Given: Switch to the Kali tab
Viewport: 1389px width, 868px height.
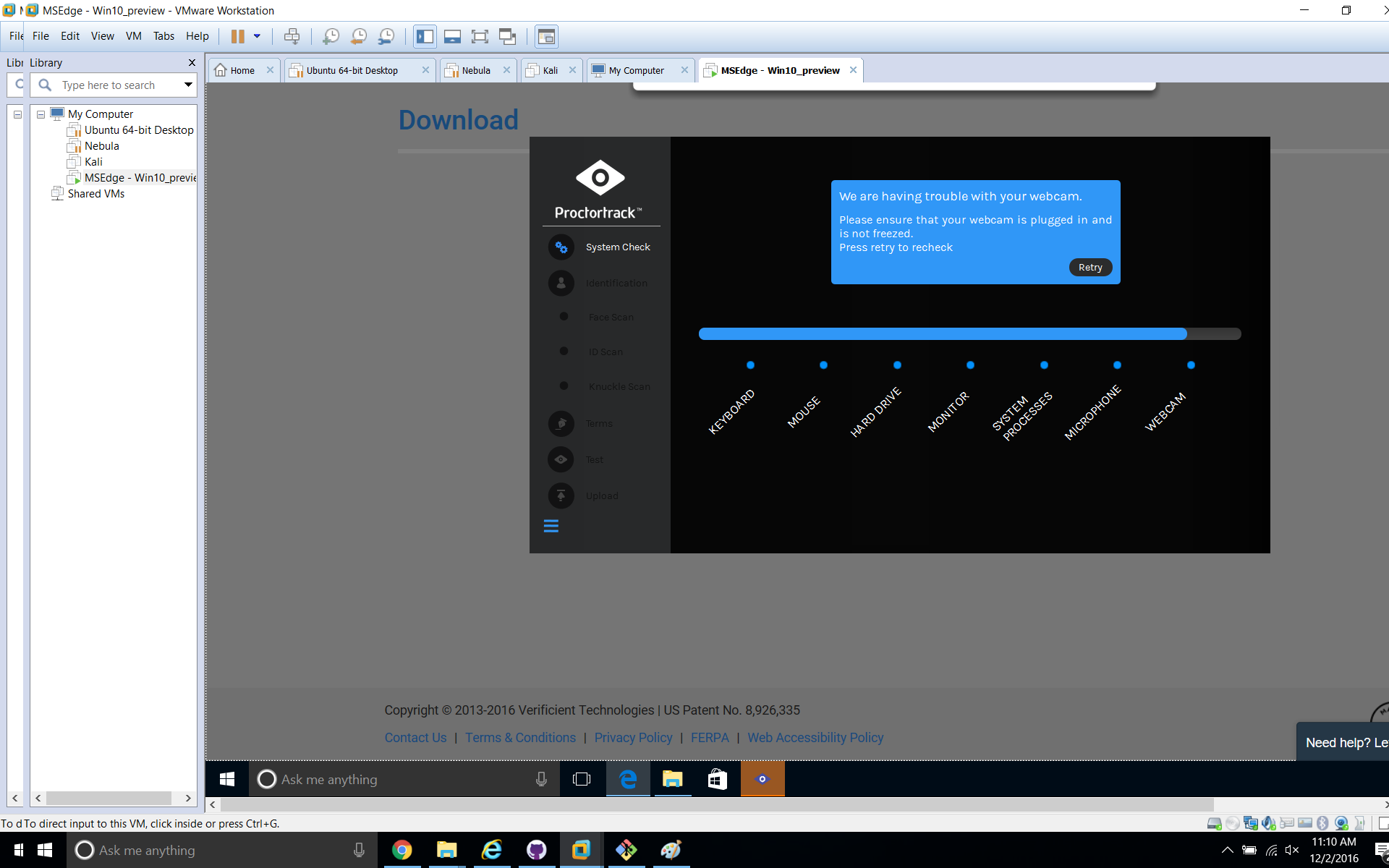Looking at the screenshot, I should coord(551,70).
